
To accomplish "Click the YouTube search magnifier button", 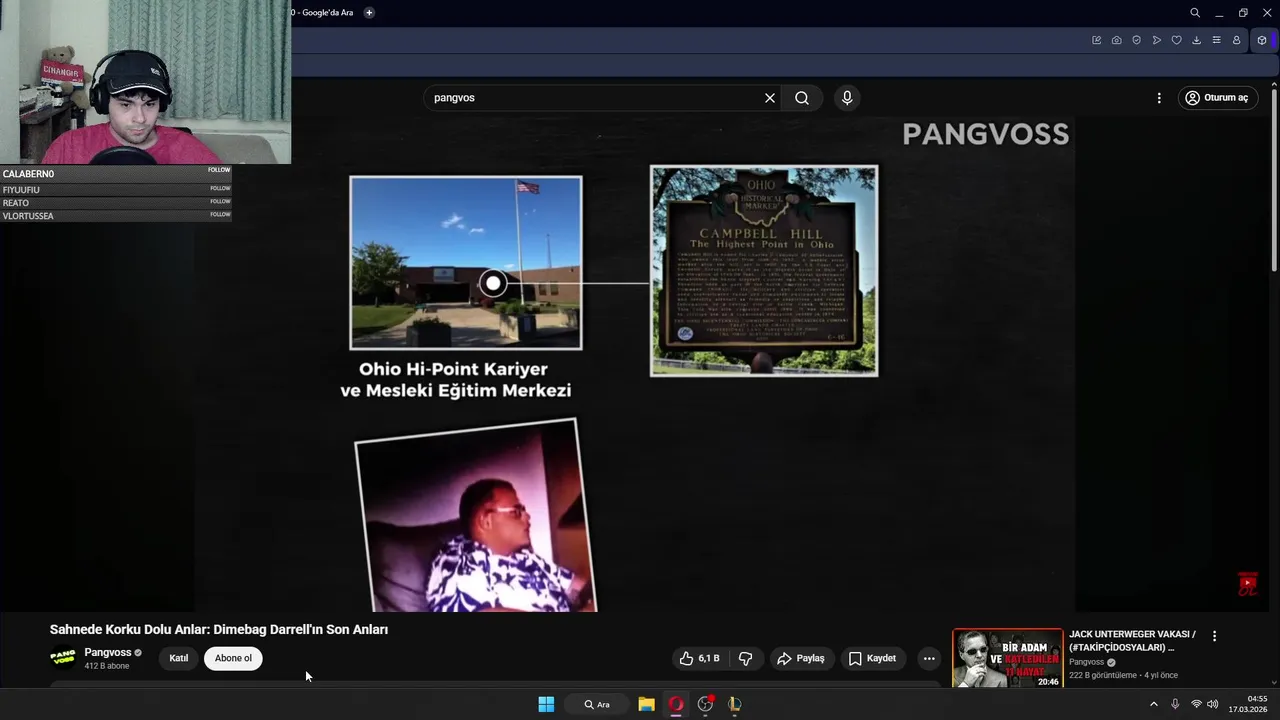I will (x=802, y=98).
